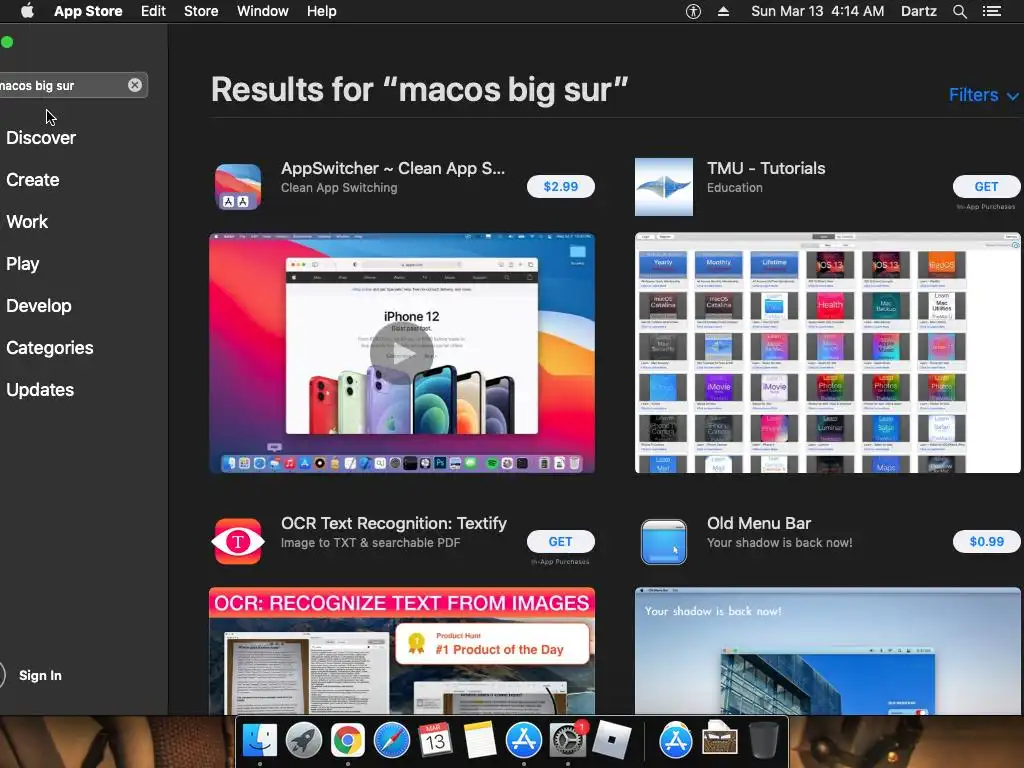Open Spotlight search in menu bar
Viewport: 1024px width, 768px height.
(x=959, y=11)
